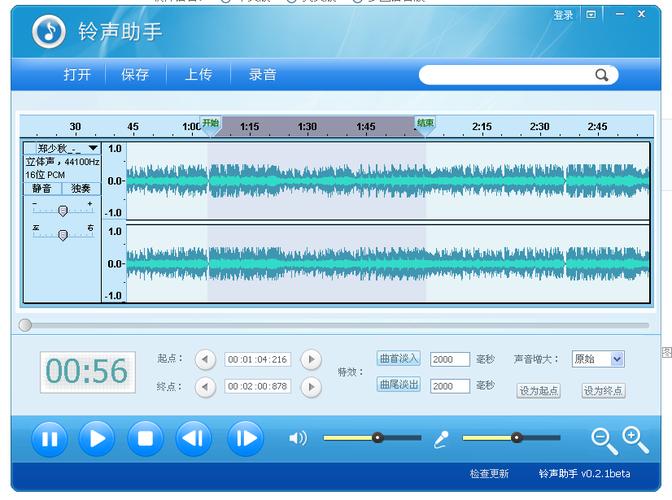The image size is (672, 500).
Task: Open the 打开 menu item
Action: 77,75
